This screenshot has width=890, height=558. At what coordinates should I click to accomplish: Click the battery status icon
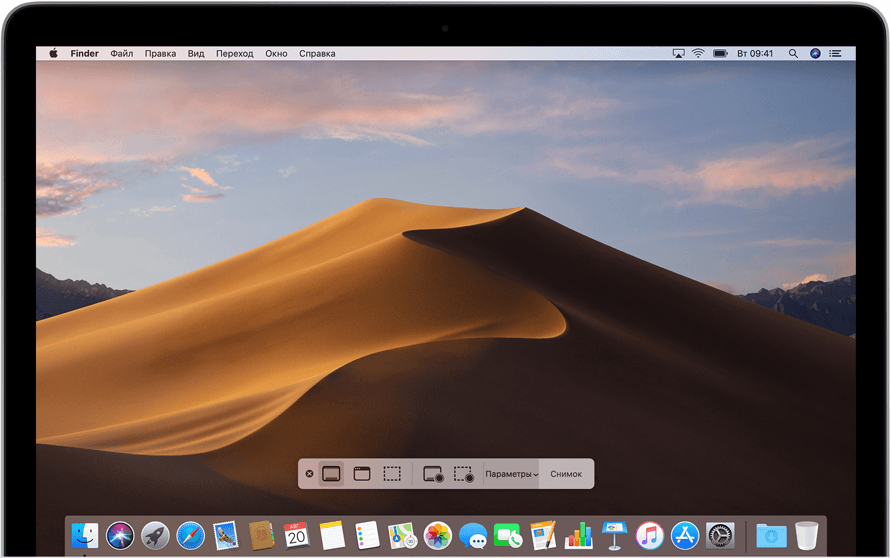pos(720,53)
